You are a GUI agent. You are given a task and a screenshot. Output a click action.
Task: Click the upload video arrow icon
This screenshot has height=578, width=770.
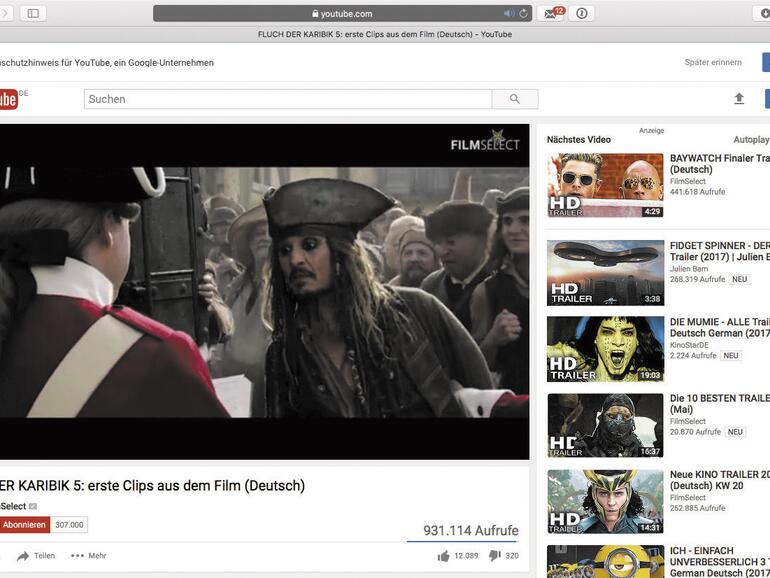click(739, 99)
